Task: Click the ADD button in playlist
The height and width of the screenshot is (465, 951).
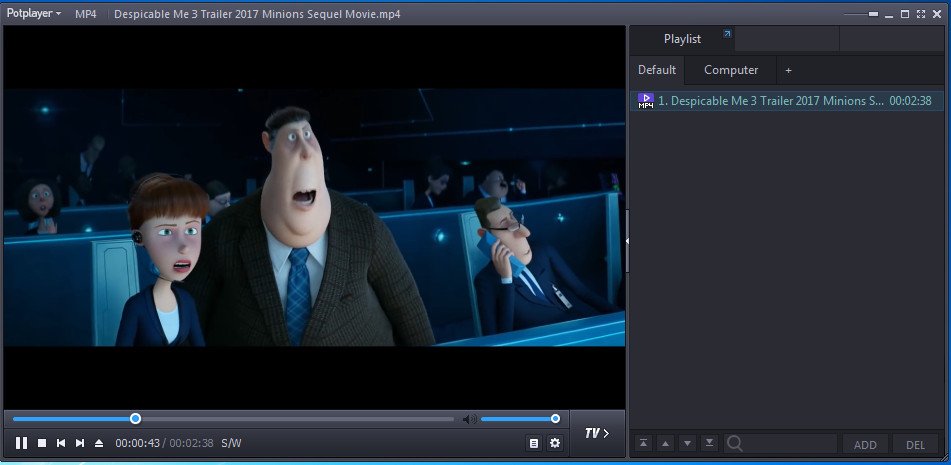Action: coord(865,444)
